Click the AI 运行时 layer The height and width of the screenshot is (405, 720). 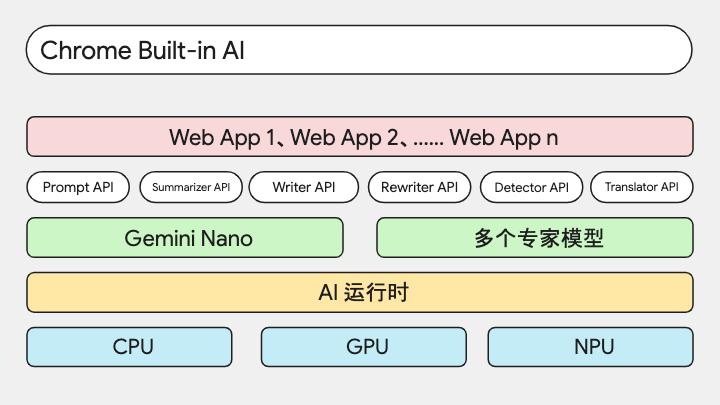point(360,292)
